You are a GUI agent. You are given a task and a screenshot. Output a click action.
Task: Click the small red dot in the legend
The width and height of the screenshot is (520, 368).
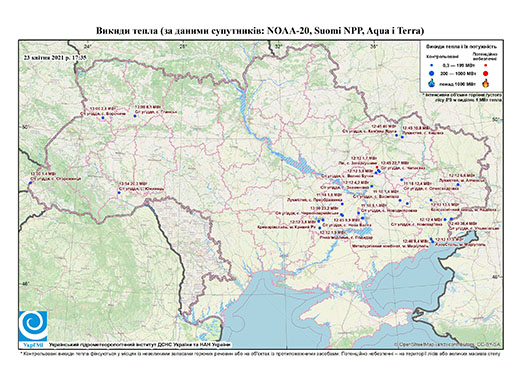[485, 65]
